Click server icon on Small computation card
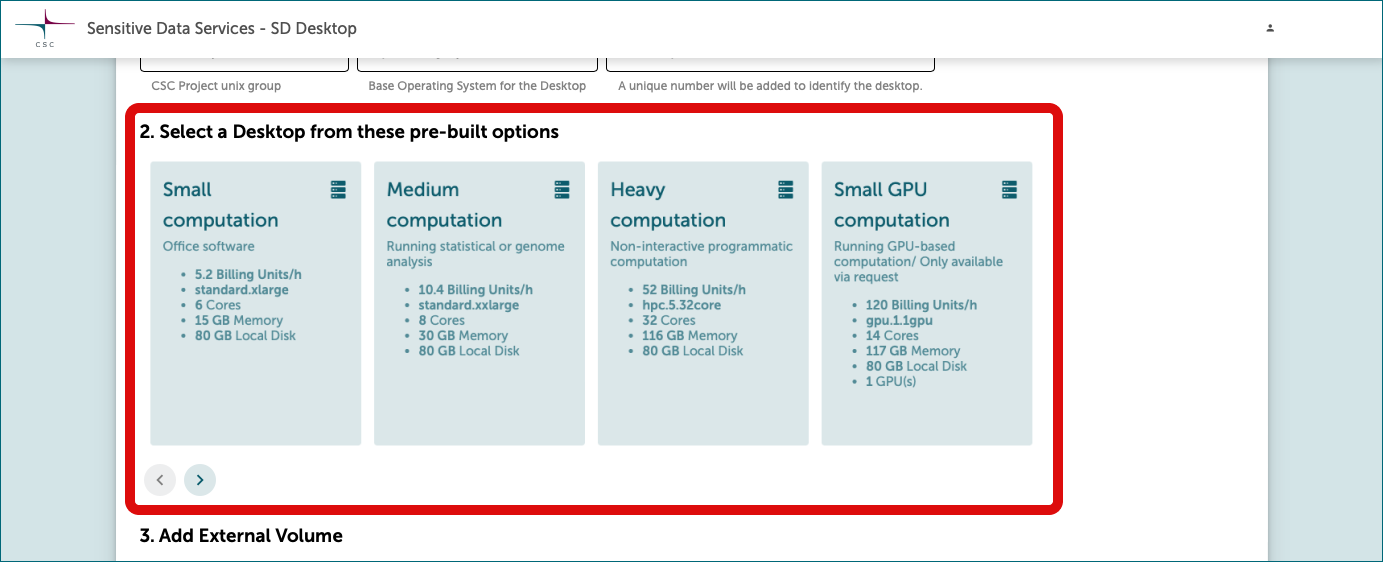 339,189
